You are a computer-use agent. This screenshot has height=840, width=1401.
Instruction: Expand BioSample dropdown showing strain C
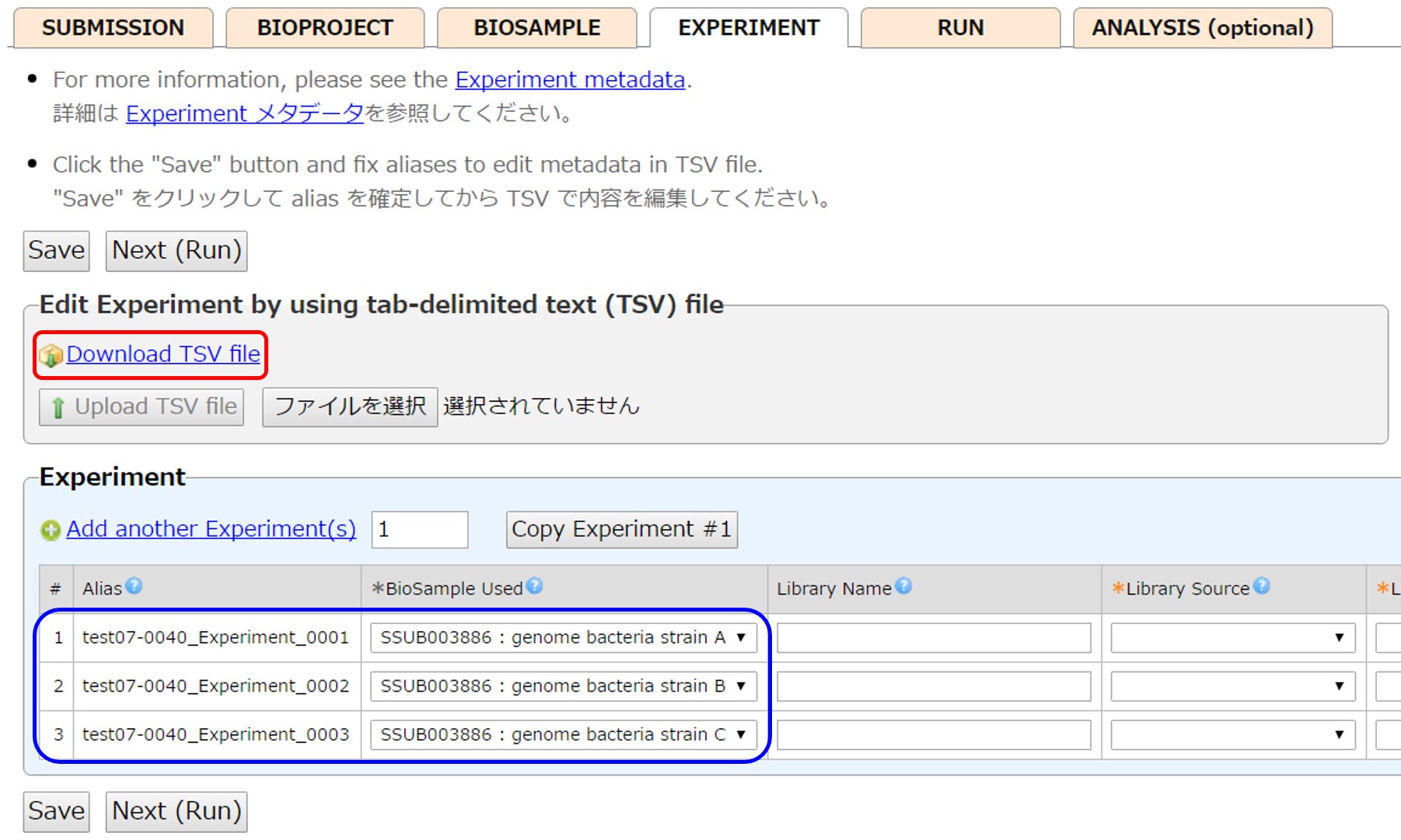point(563,735)
